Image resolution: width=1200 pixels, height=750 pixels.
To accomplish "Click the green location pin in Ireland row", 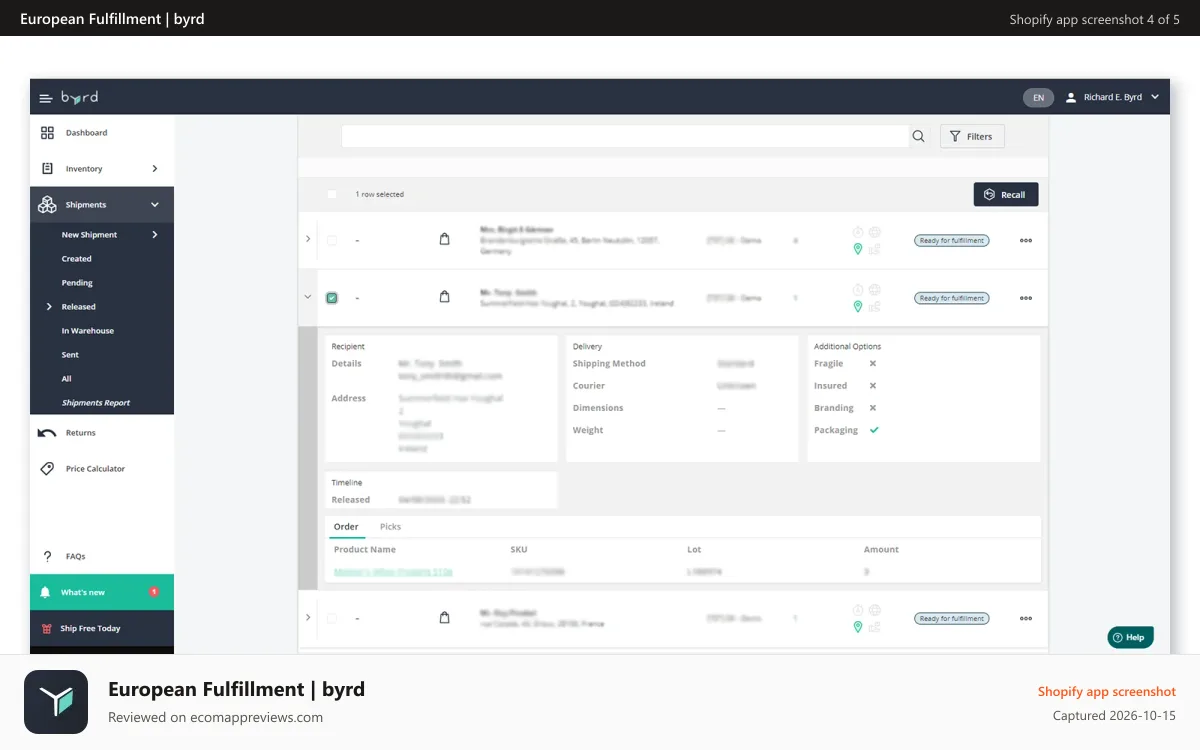I will click(857, 307).
